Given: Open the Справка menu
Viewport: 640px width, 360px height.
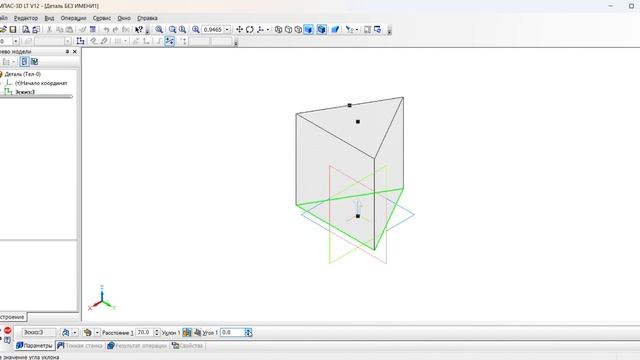Looking at the screenshot, I should (x=147, y=18).
